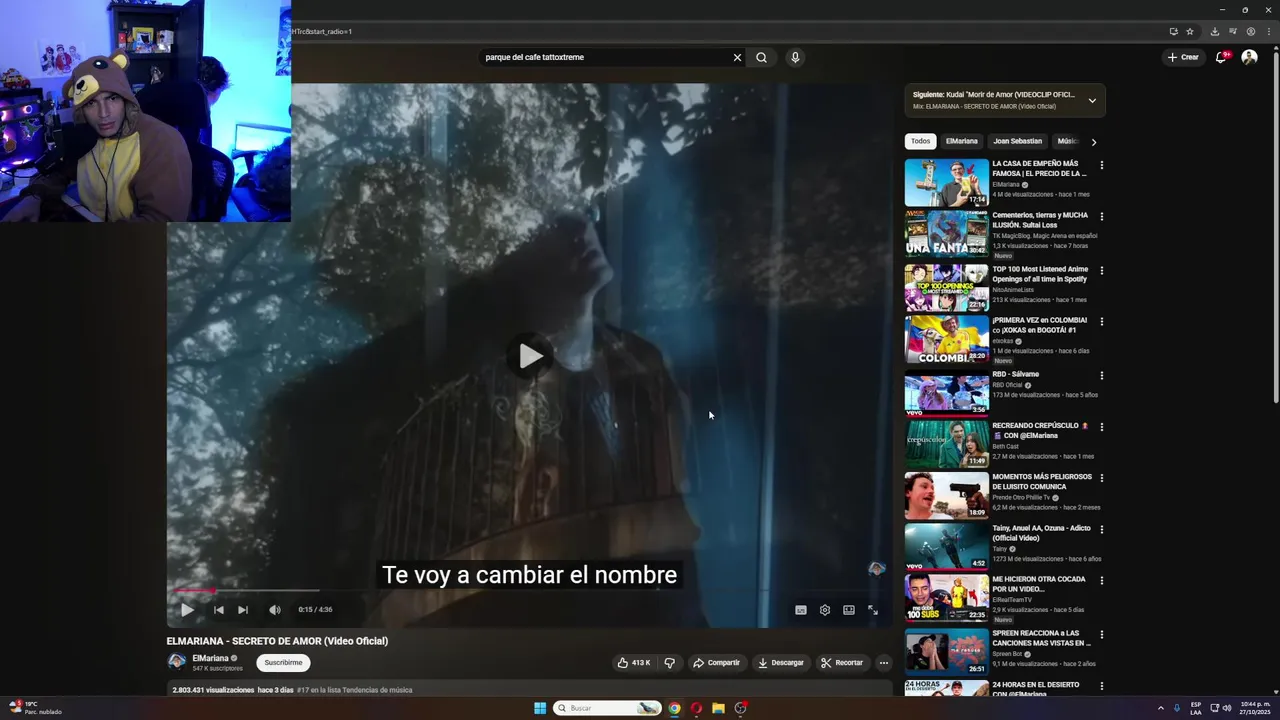Select the Todos filter chip
The height and width of the screenshot is (720, 1280).
point(920,141)
